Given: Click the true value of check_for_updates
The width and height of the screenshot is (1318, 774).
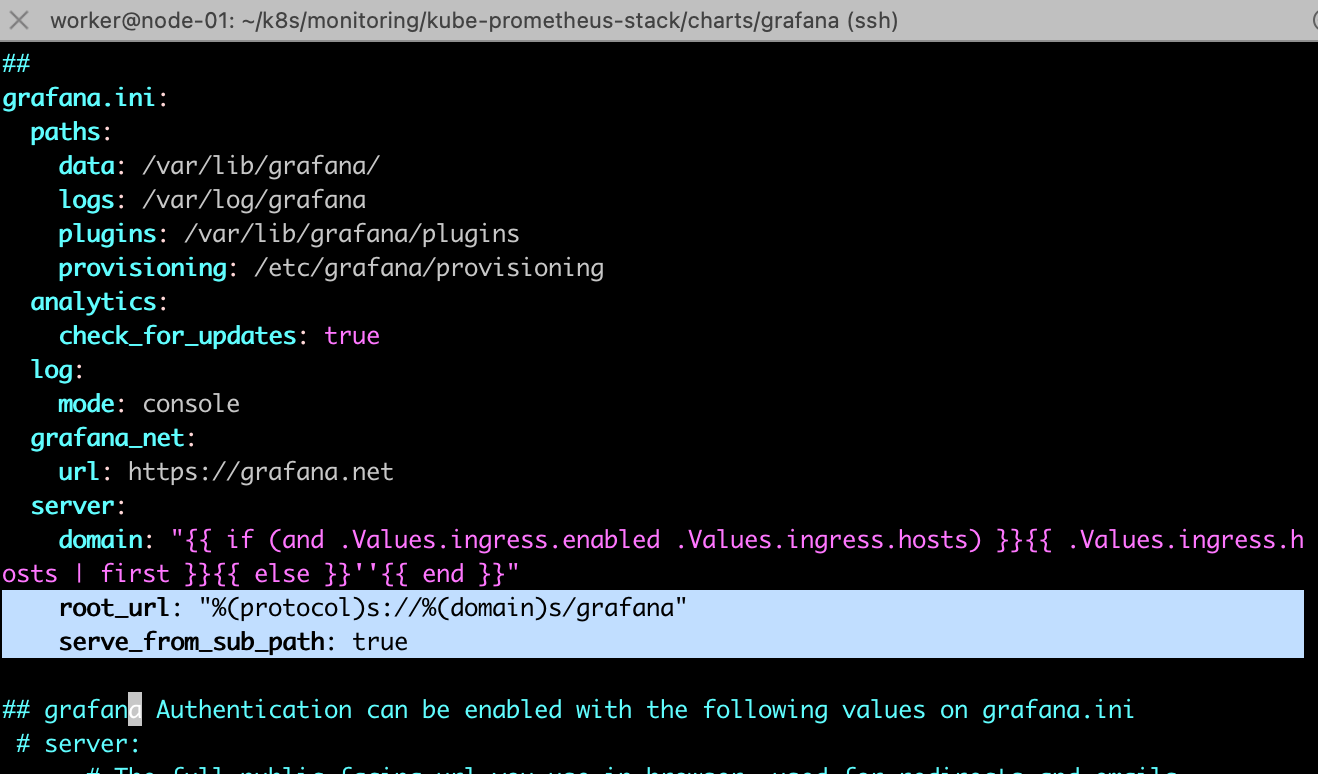Looking at the screenshot, I should click(x=352, y=336).
